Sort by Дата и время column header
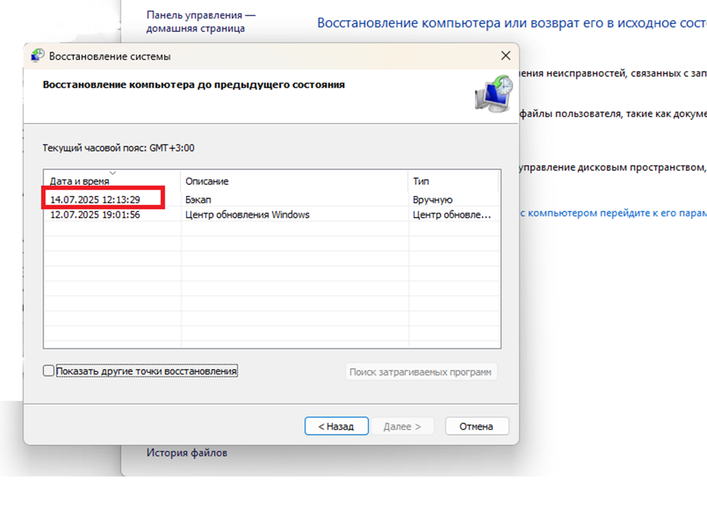 coord(112,181)
